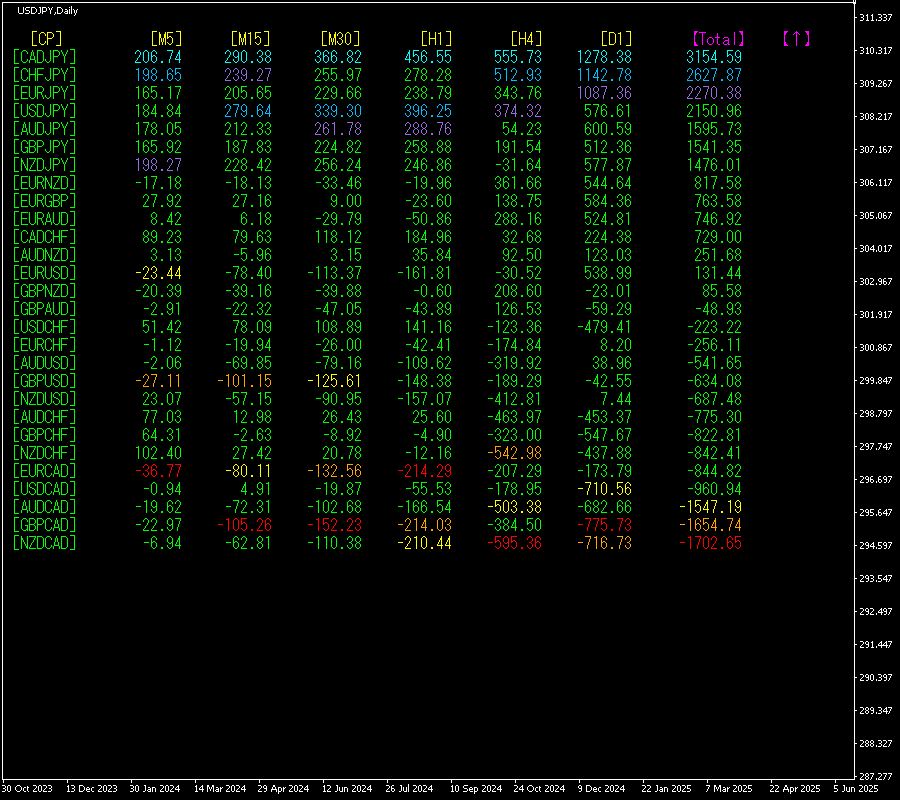The width and height of the screenshot is (900, 800).
Task: Click CADJPY total value 3154.59
Action: (x=714, y=57)
